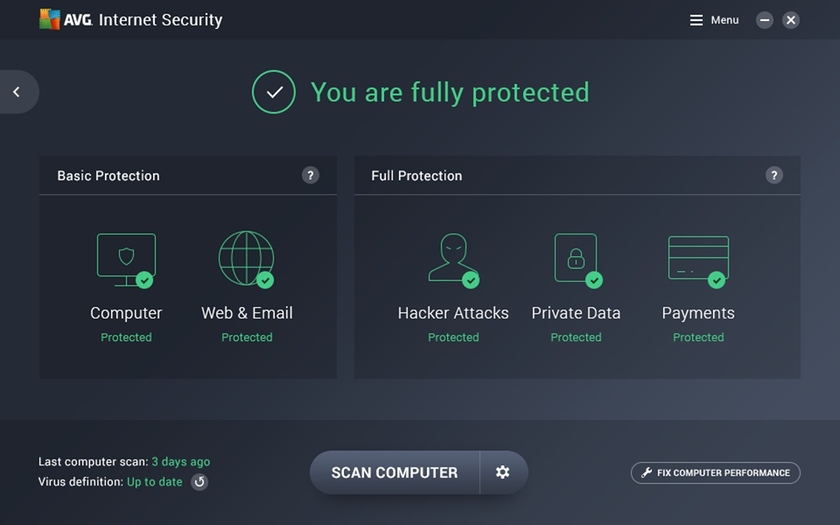Open the Private Data lock icon
The height and width of the screenshot is (525, 840).
point(576,259)
